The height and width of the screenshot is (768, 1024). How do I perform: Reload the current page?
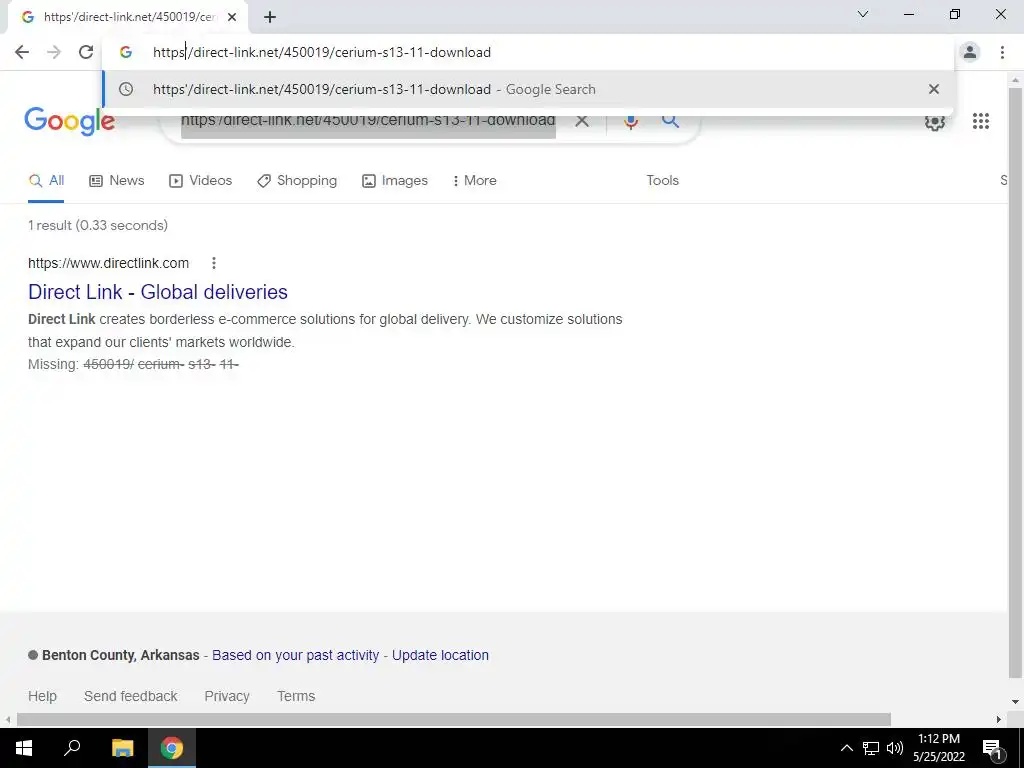86,52
